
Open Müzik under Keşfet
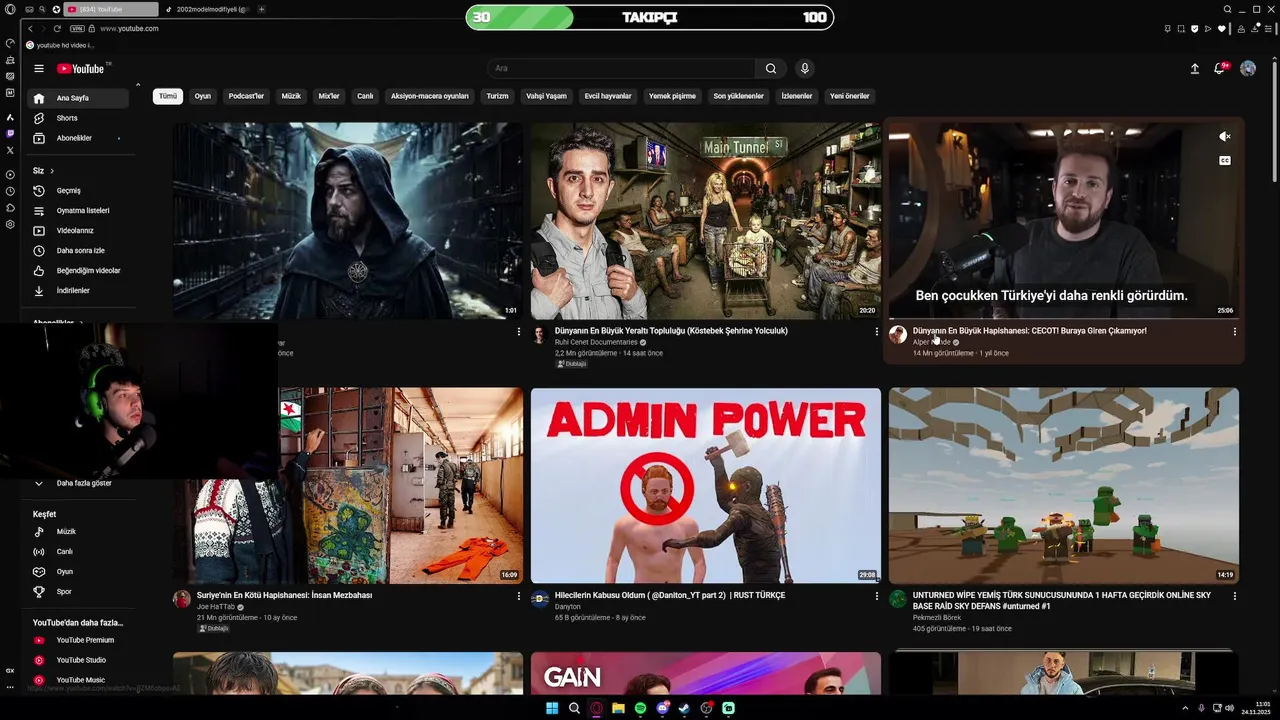click(79, 531)
